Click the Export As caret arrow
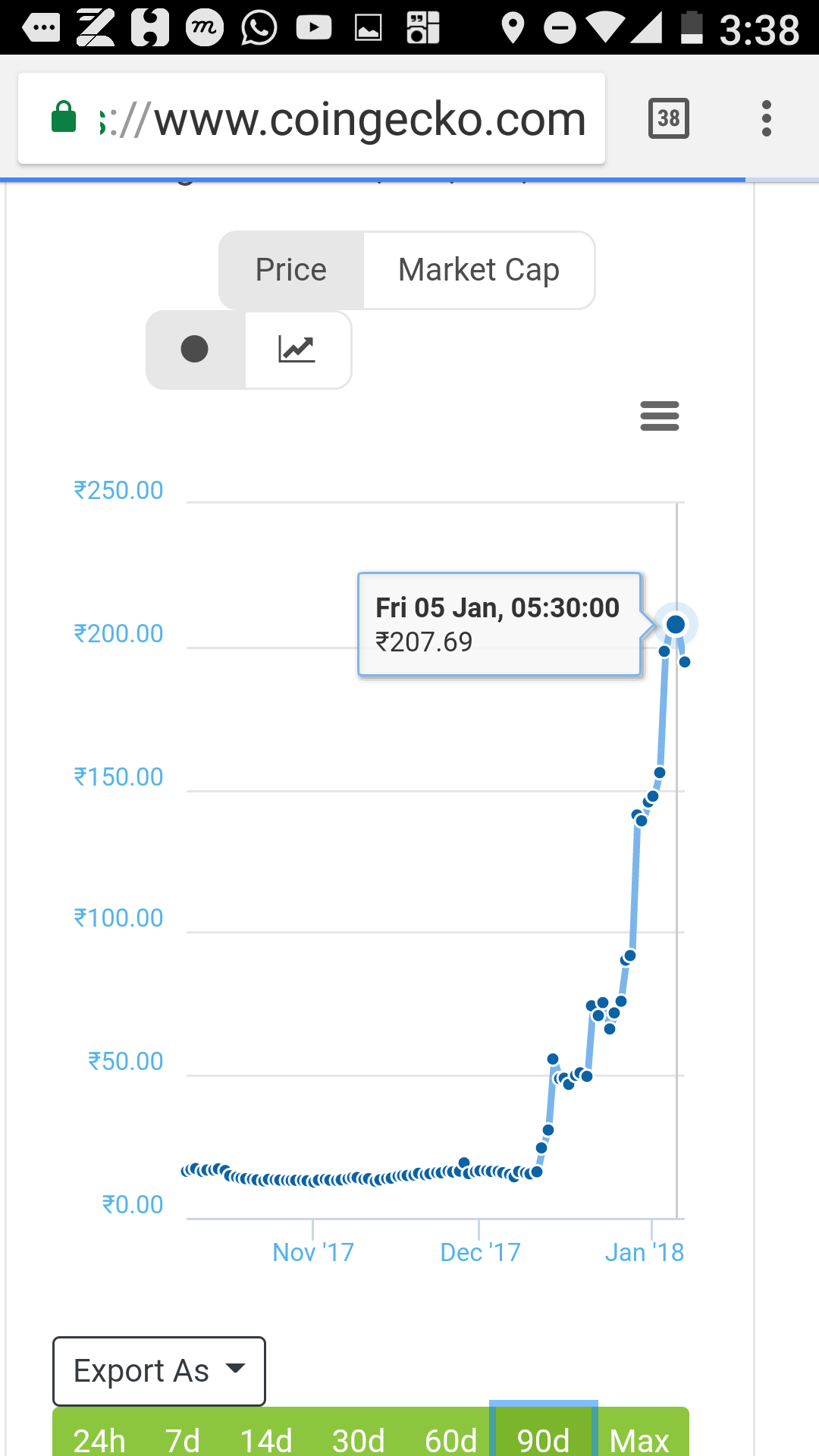Screen dimensions: 819x1456 236,1368
